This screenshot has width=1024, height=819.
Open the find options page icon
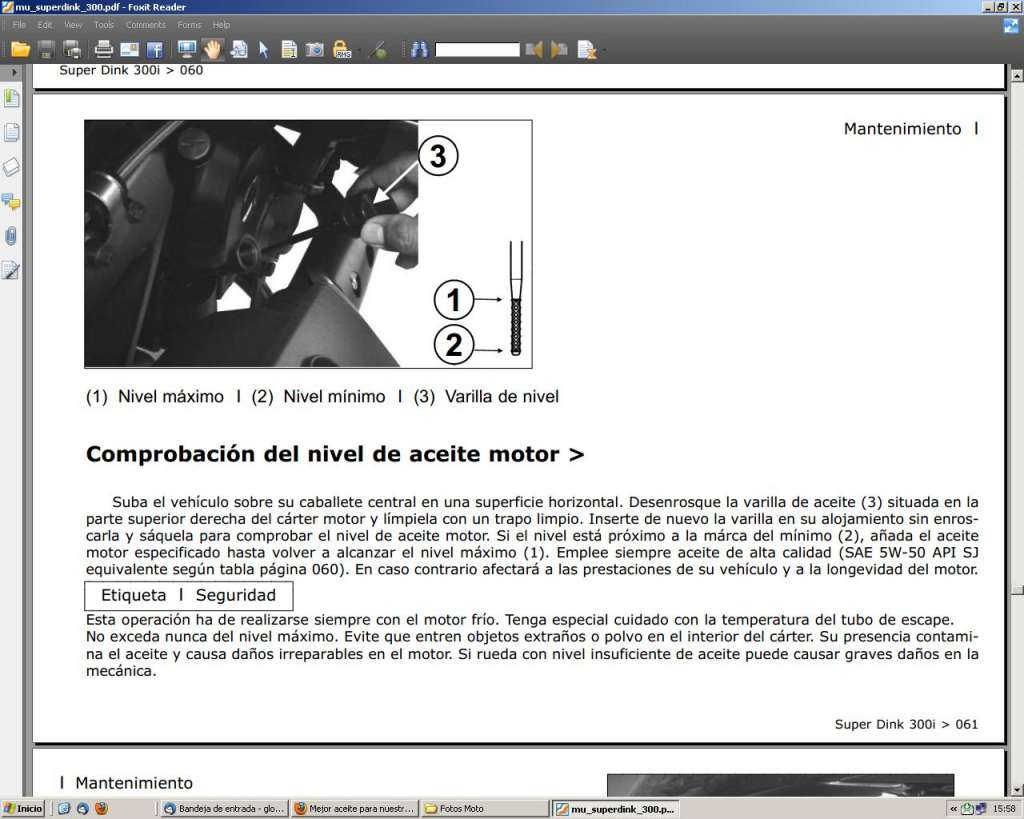(586, 50)
